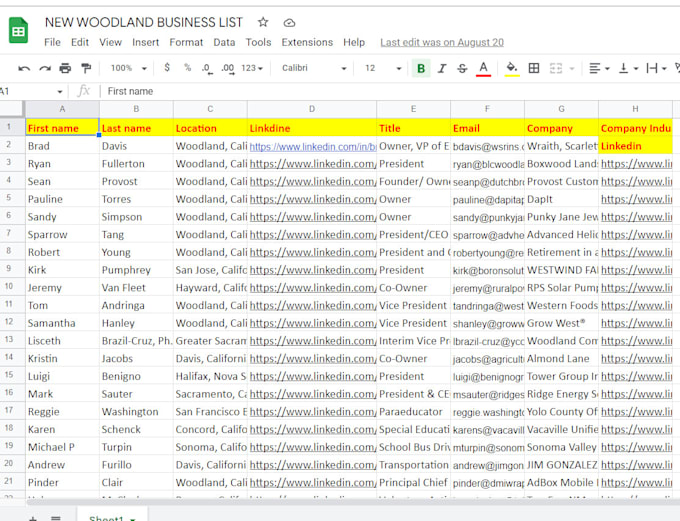
Task: Open Kirk Pumphrey's LinkedIn link in column D
Action: pos(313,270)
